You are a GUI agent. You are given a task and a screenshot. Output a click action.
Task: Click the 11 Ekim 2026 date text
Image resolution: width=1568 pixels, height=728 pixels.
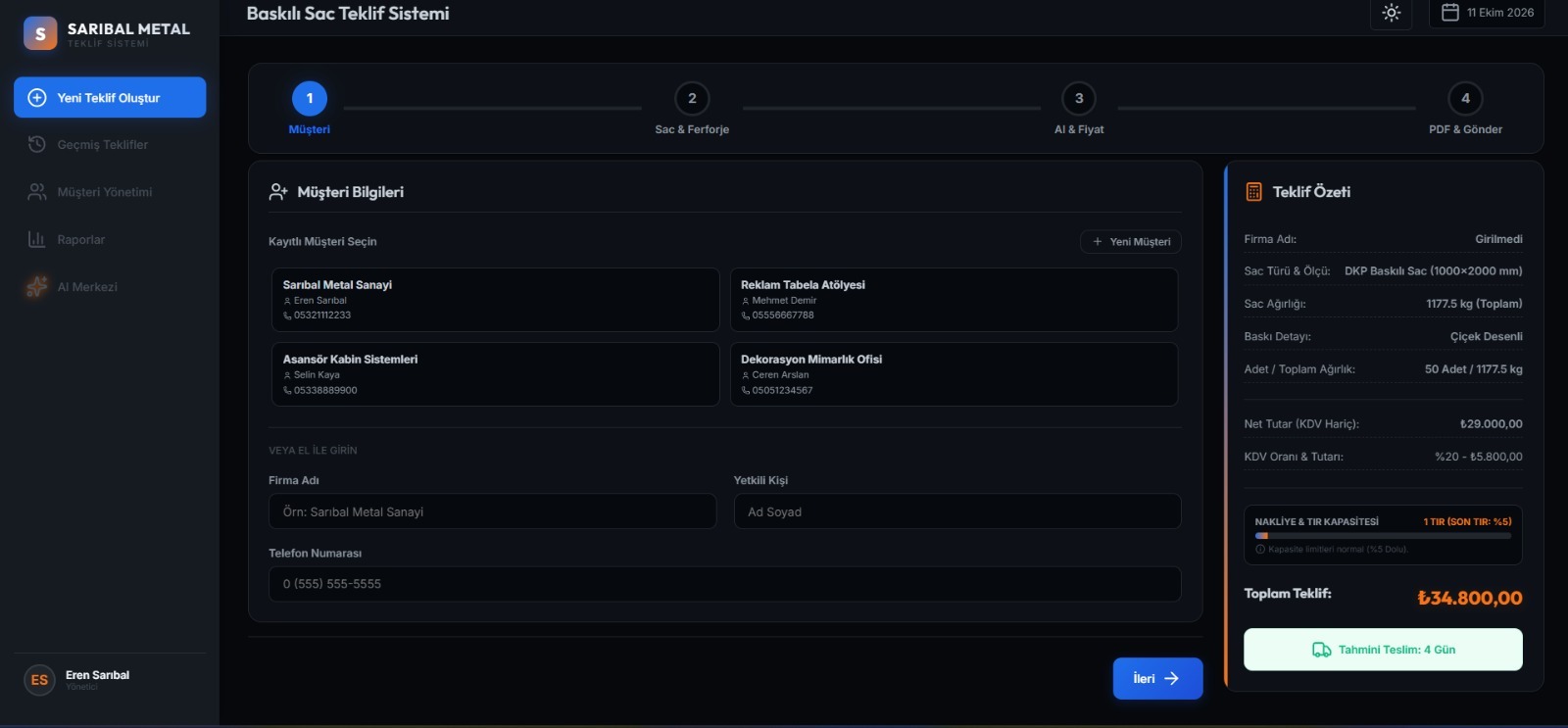pos(1500,13)
